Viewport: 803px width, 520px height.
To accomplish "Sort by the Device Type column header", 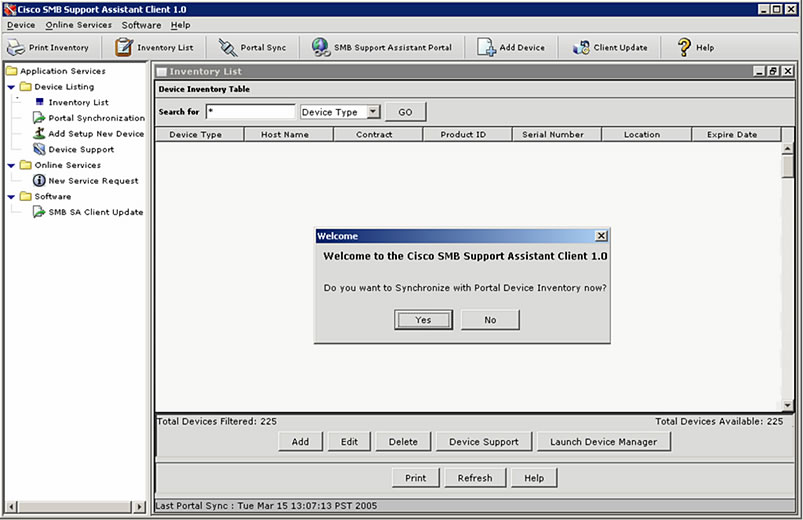I will pyautogui.click(x=199, y=134).
